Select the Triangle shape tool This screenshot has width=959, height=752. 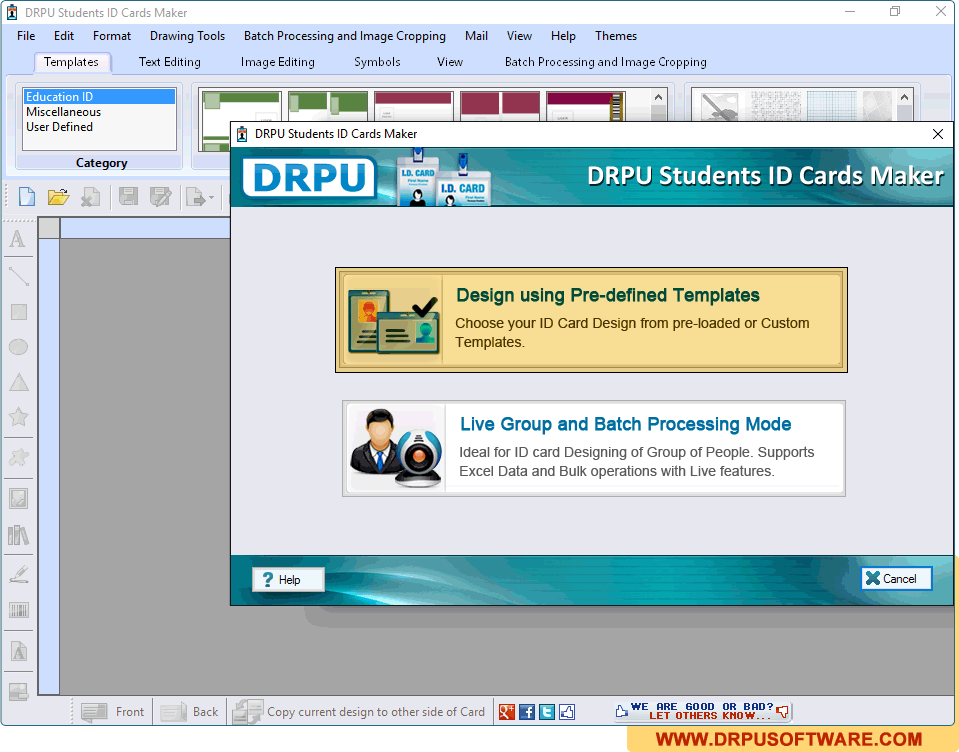(19, 382)
